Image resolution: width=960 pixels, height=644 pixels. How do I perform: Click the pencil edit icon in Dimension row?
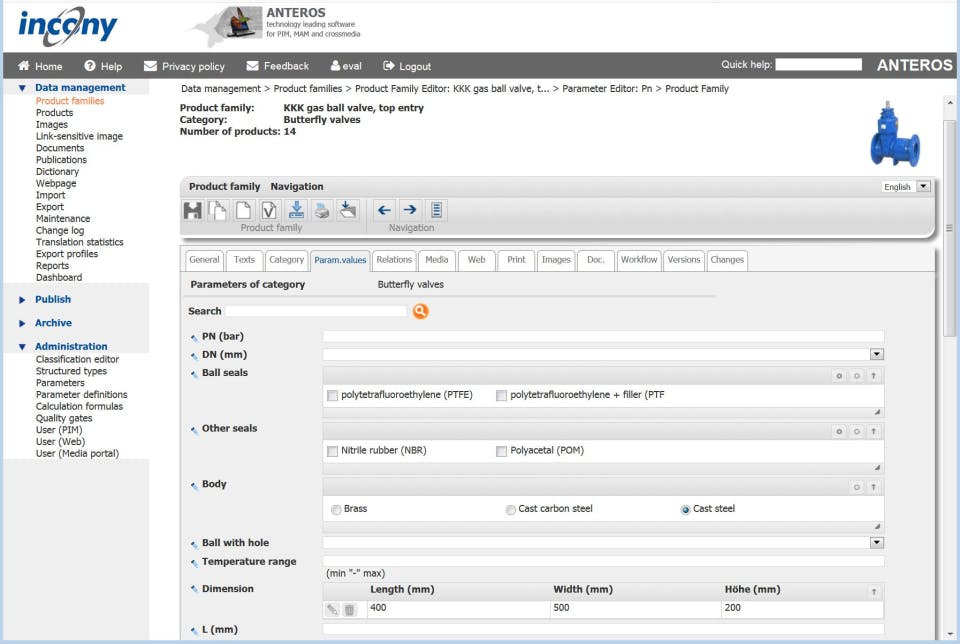[x=332, y=609]
